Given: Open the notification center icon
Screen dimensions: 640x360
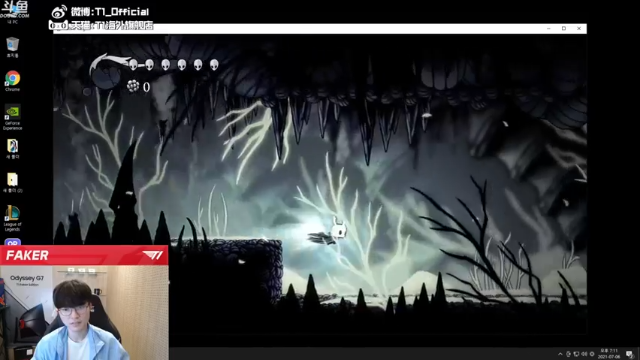Looking at the screenshot, I should [x=629, y=354].
